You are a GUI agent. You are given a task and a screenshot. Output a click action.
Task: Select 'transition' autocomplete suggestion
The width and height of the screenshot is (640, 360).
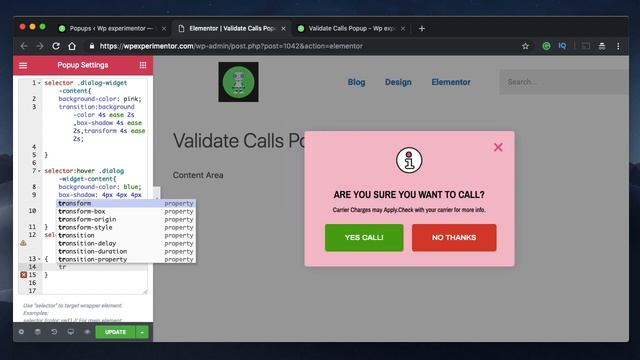[x=126, y=236]
